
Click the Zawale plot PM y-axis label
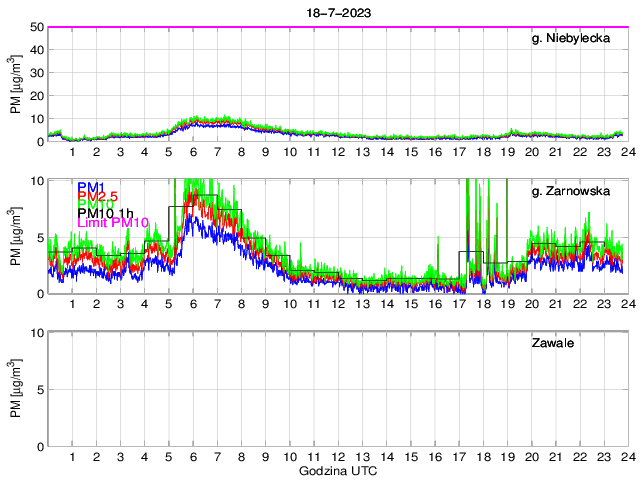15,389
